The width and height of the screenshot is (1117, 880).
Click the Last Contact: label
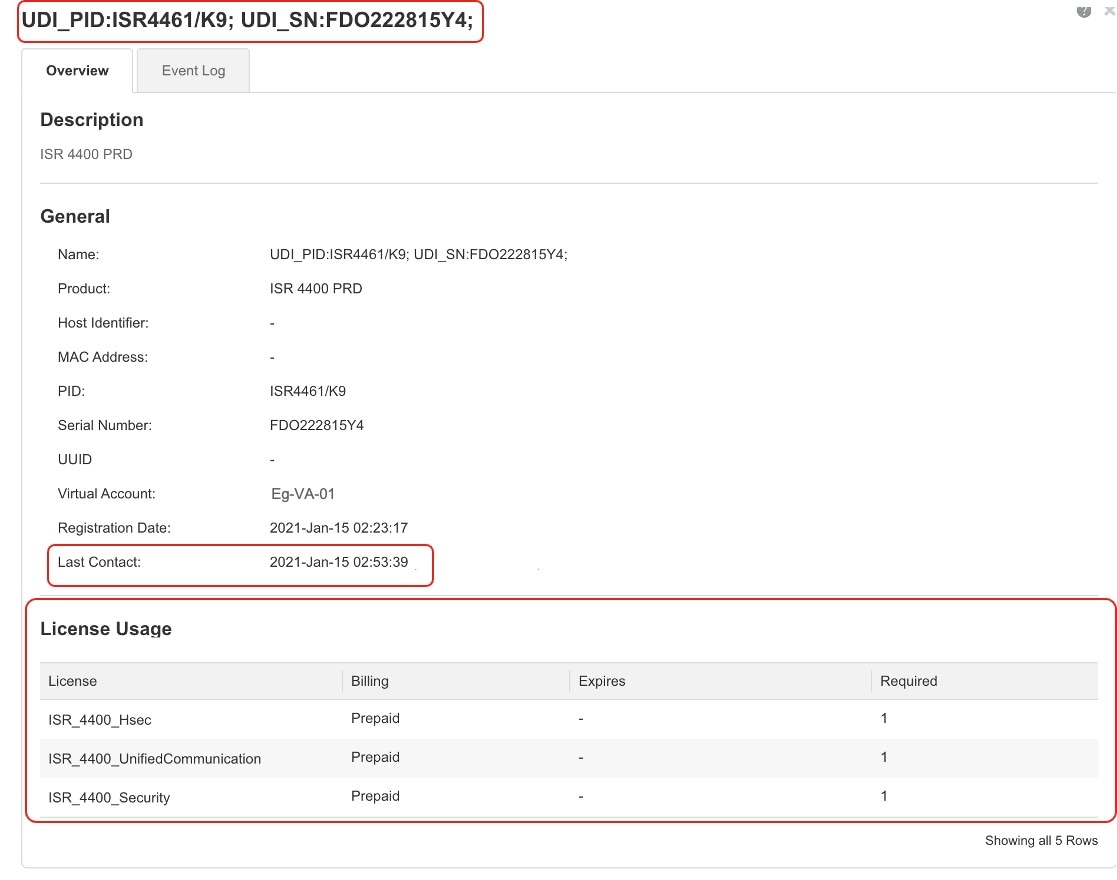99,562
